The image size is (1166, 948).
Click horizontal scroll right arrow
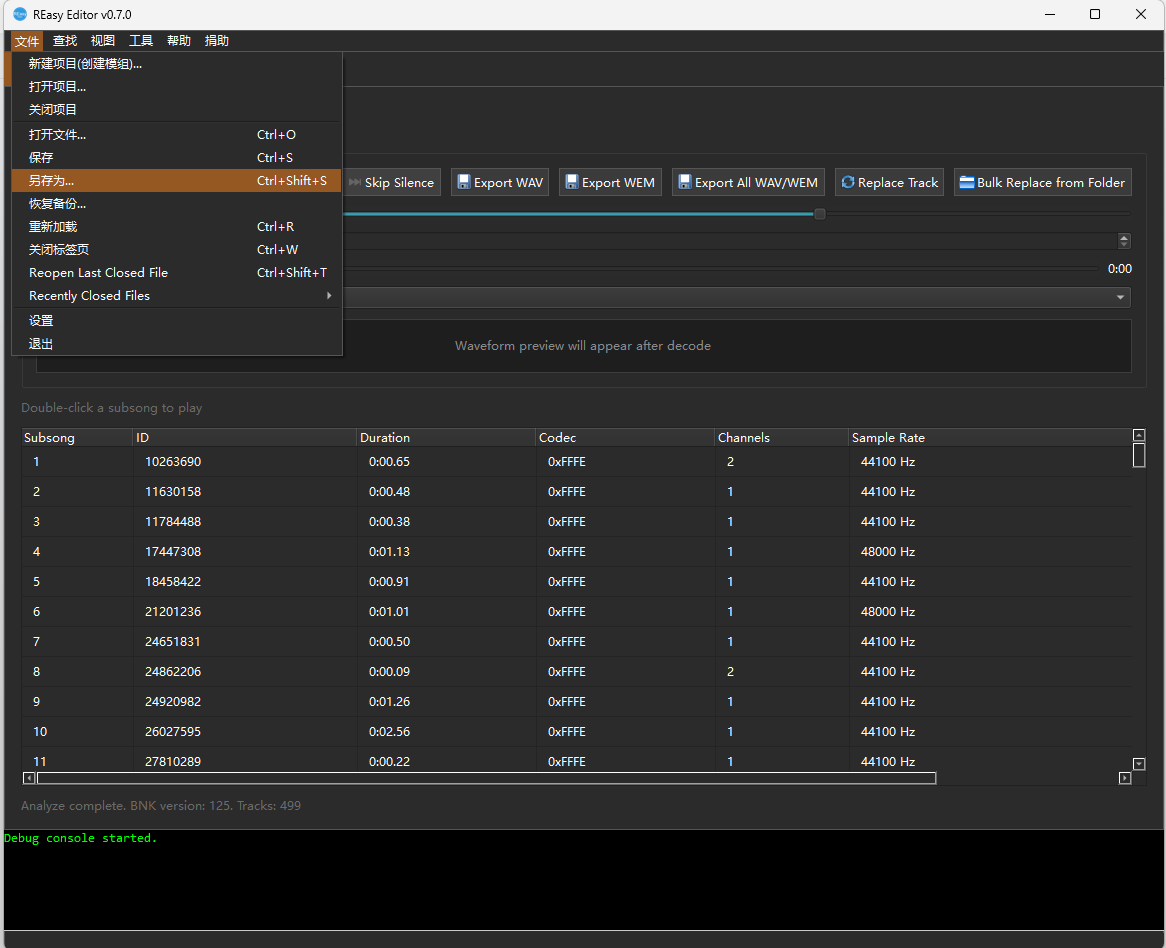tap(1124, 778)
